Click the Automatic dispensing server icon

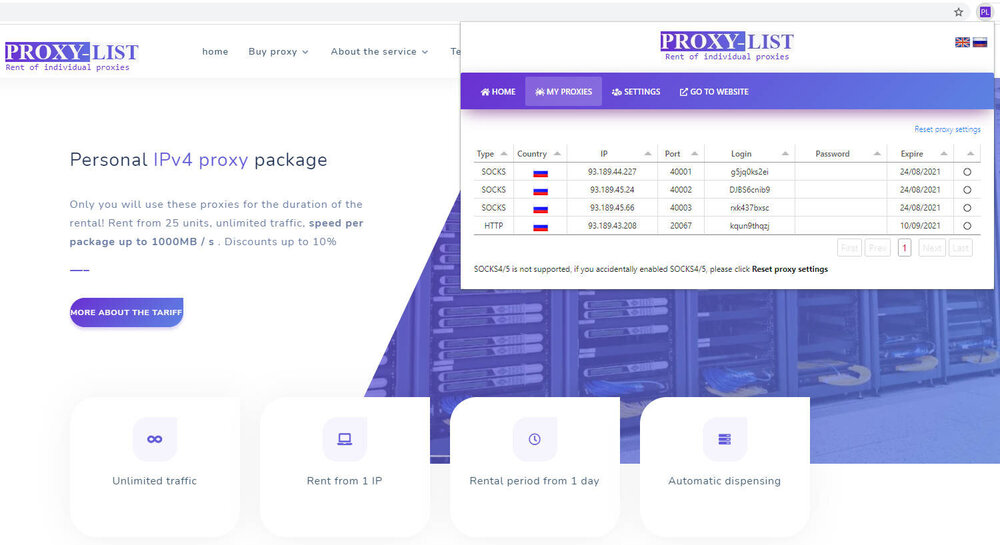[x=724, y=439]
